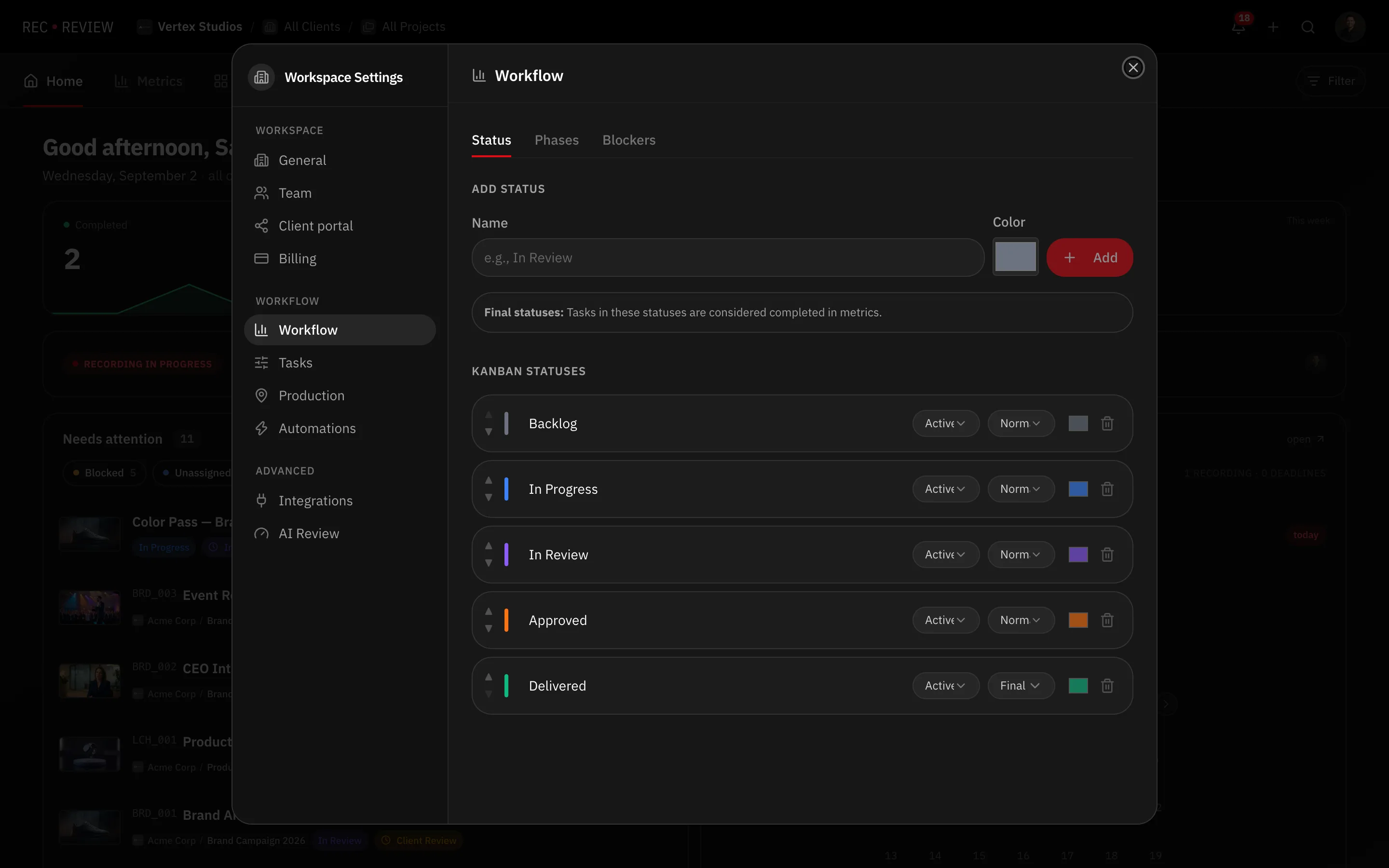Open Approved Active dropdown
The width and height of the screenshot is (1389, 868).
945,620
